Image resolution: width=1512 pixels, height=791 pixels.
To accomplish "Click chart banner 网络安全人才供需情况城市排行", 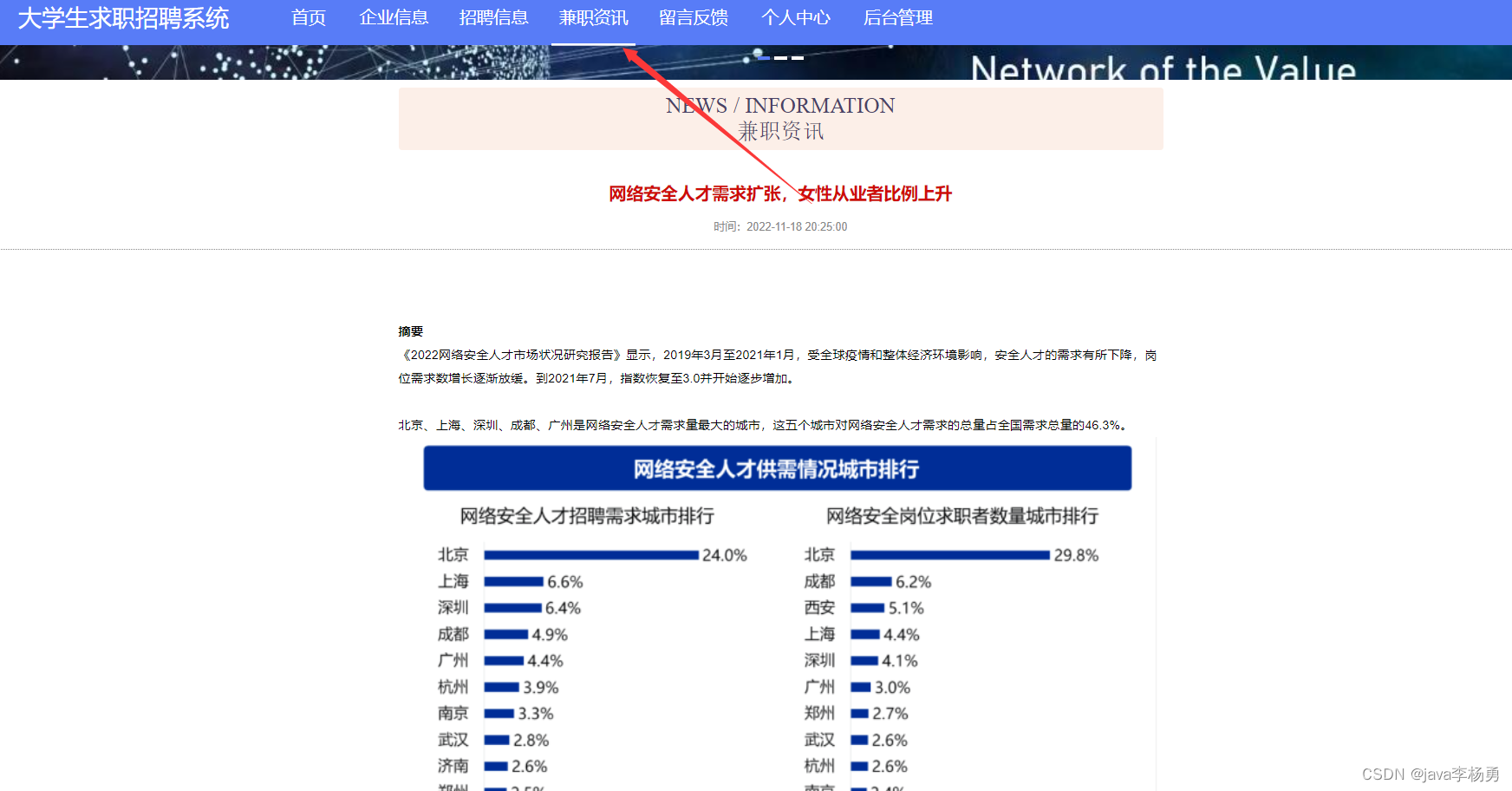I will [777, 468].
